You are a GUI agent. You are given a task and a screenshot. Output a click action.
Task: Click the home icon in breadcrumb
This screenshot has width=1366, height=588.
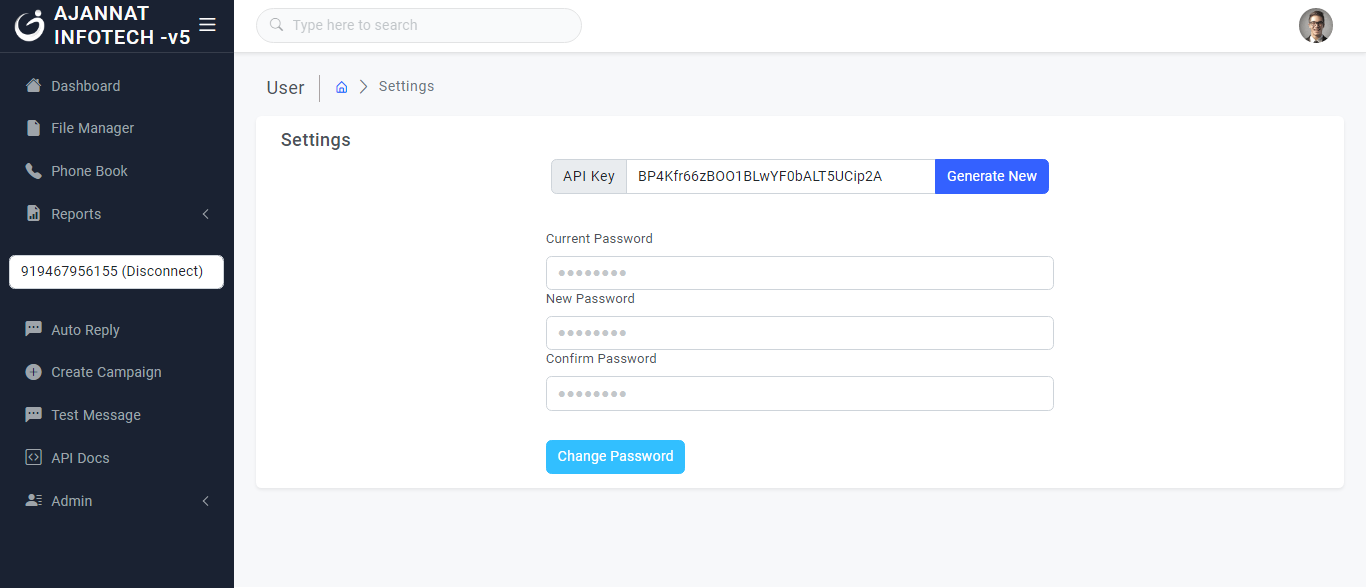(341, 87)
